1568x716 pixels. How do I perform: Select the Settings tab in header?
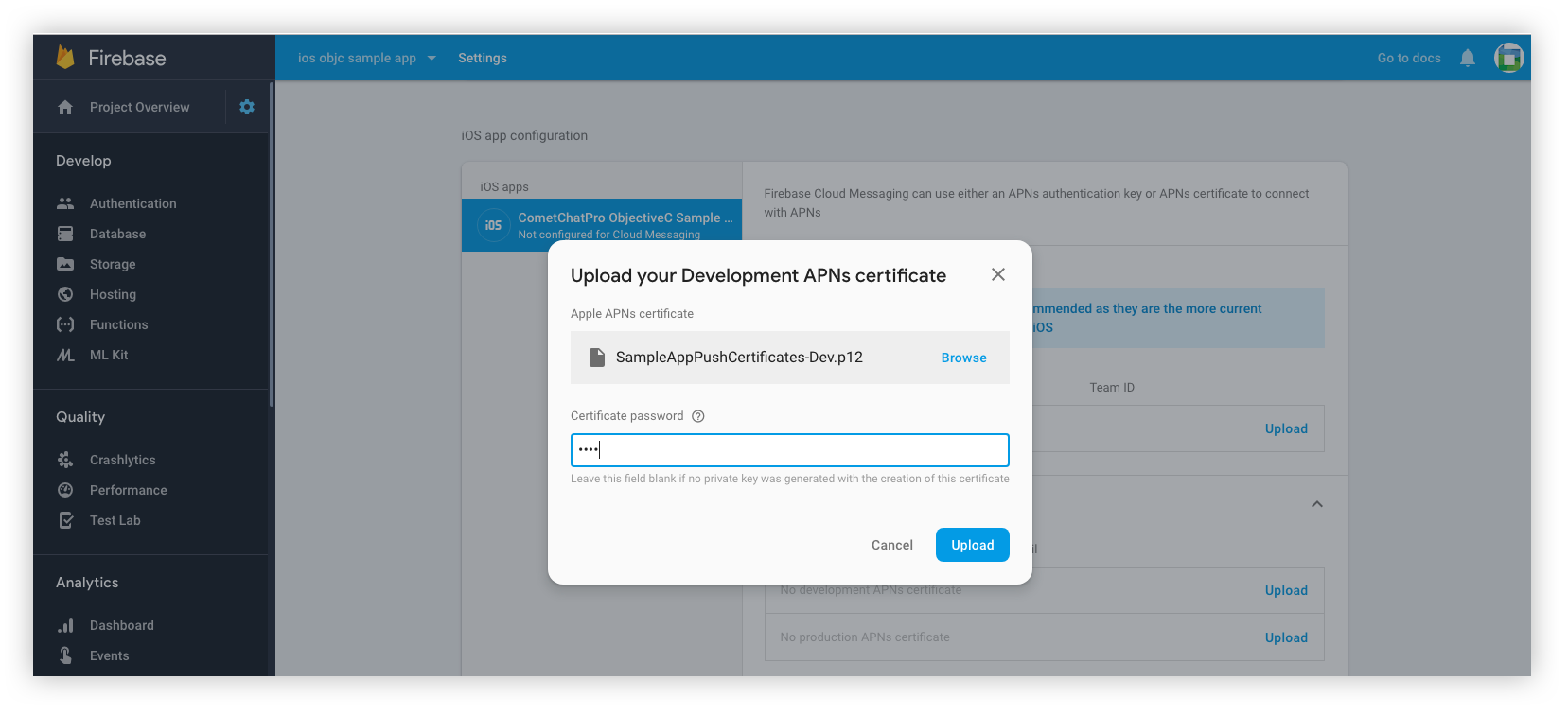pos(483,58)
